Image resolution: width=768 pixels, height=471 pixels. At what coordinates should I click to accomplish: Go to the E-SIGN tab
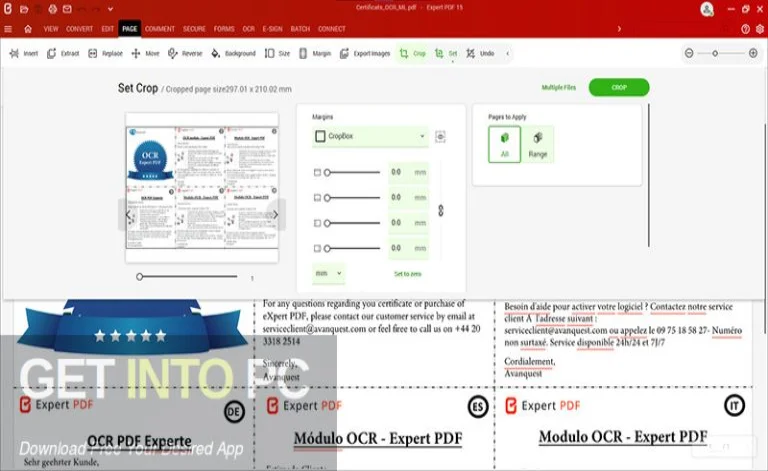(x=272, y=29)
